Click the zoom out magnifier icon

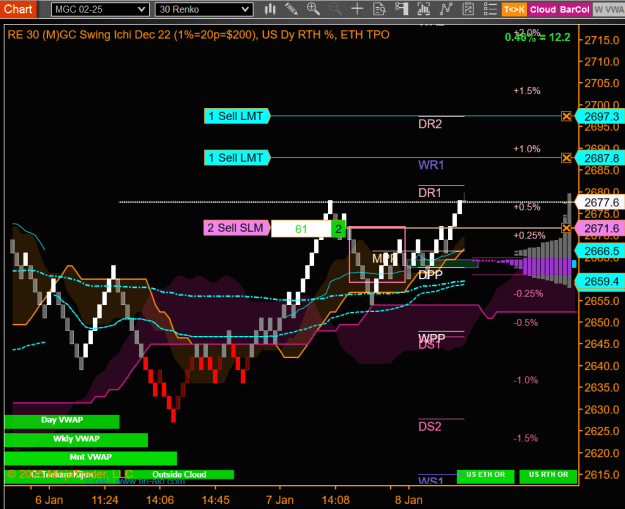(x=335, y=9)
